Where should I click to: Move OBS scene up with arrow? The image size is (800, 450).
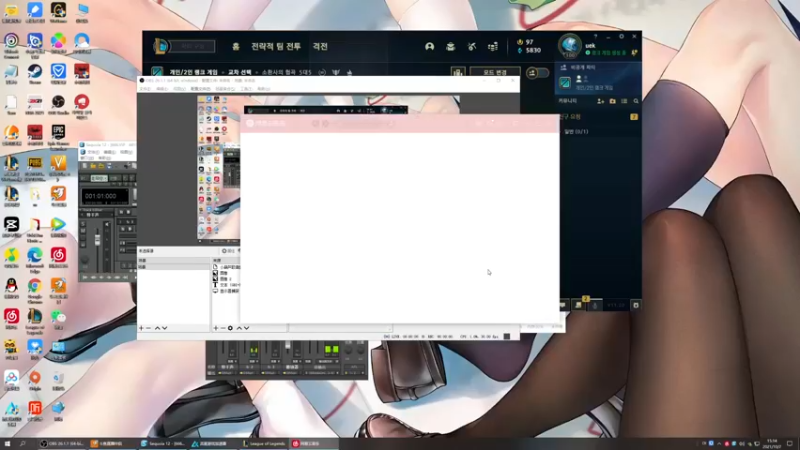click(157, 328)
